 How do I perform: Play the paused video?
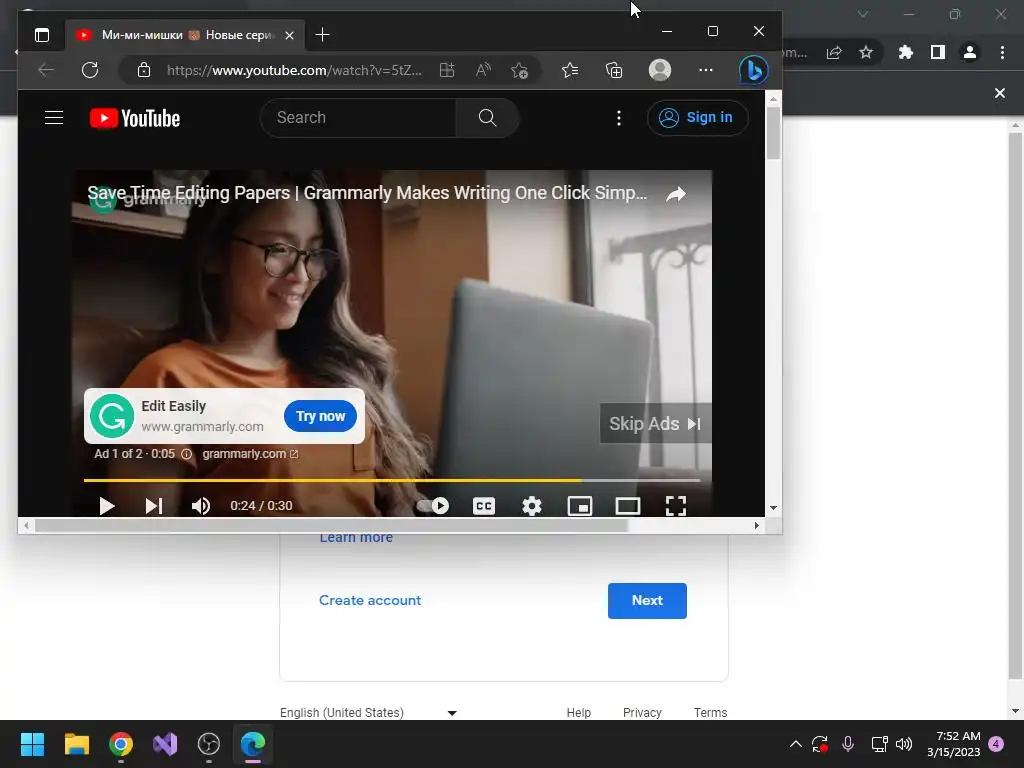pyautogui.click(x=106, y=505)
